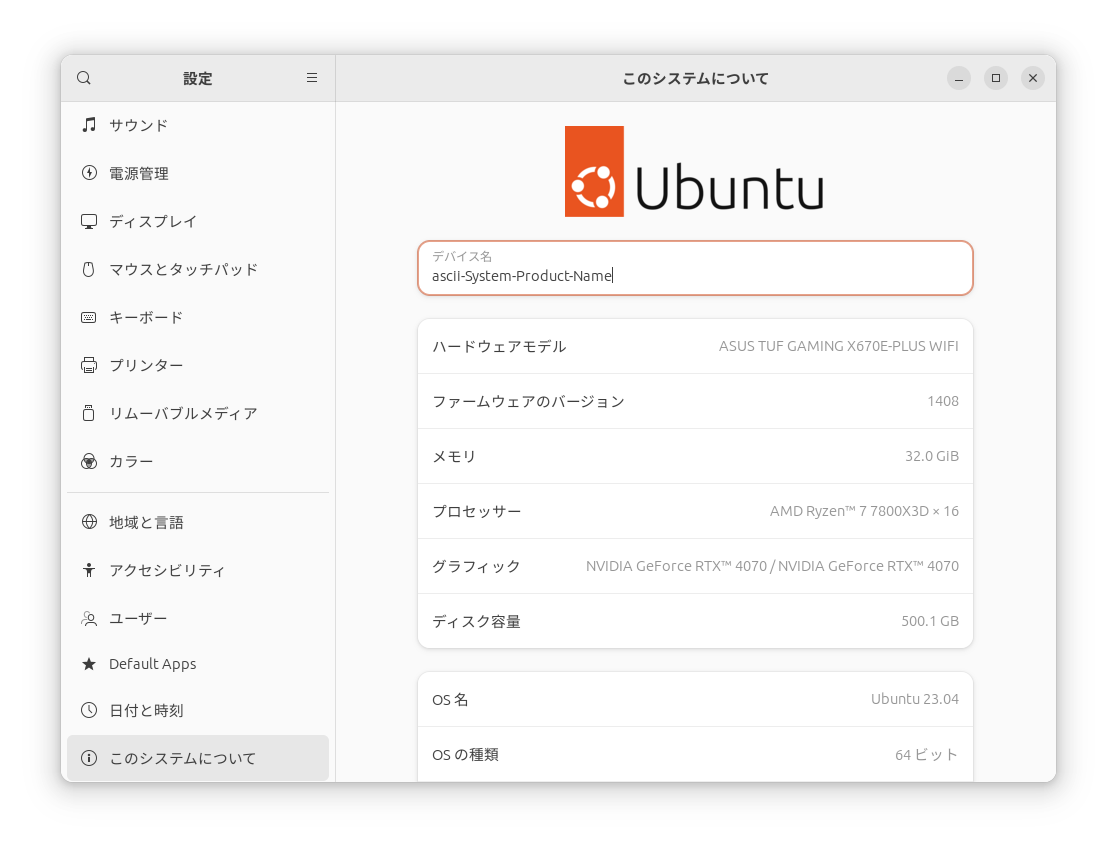Screen dimensions: 1117x849
Task: Click the mouse and touchpad icon
Action: [x=89, y=269]
